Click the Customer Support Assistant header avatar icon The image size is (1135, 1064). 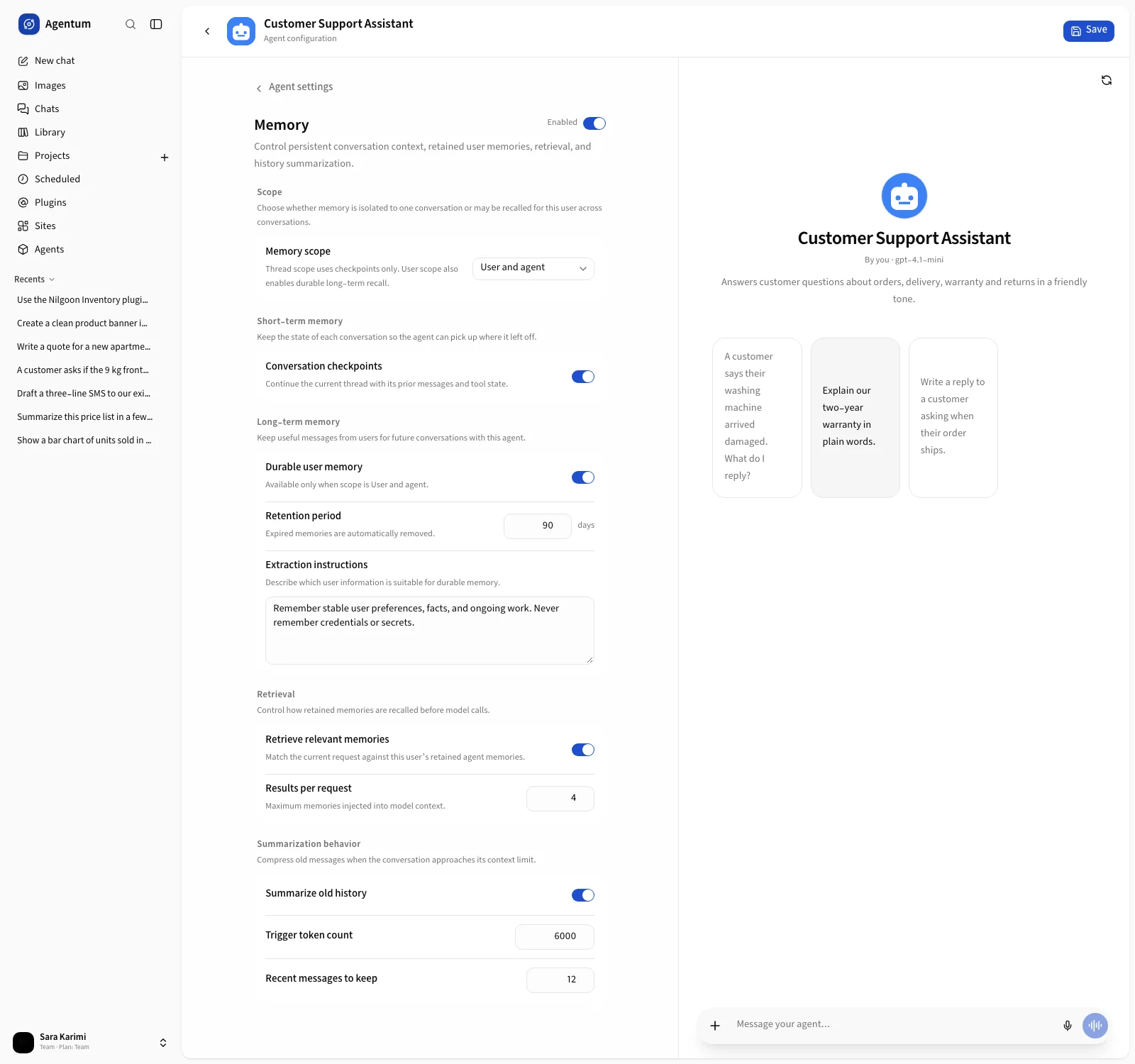[241, 31]
